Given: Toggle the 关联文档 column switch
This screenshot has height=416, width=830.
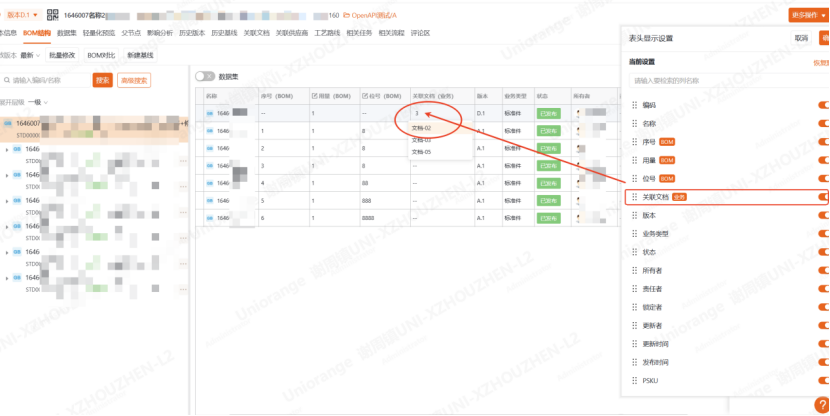Looking at the screenshot, I should 823,197.
